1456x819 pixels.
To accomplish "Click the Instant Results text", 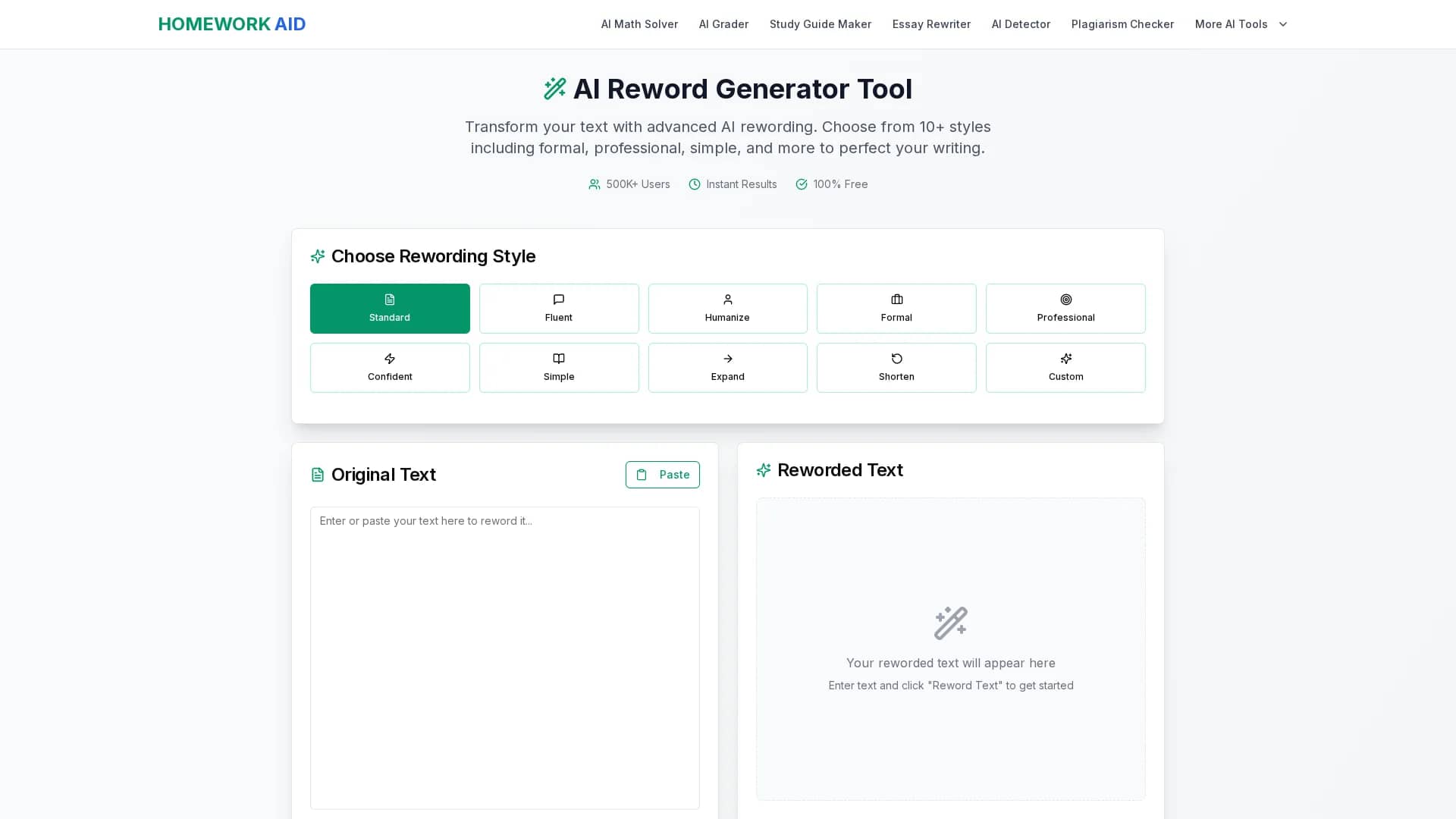I will coord(742,184).
